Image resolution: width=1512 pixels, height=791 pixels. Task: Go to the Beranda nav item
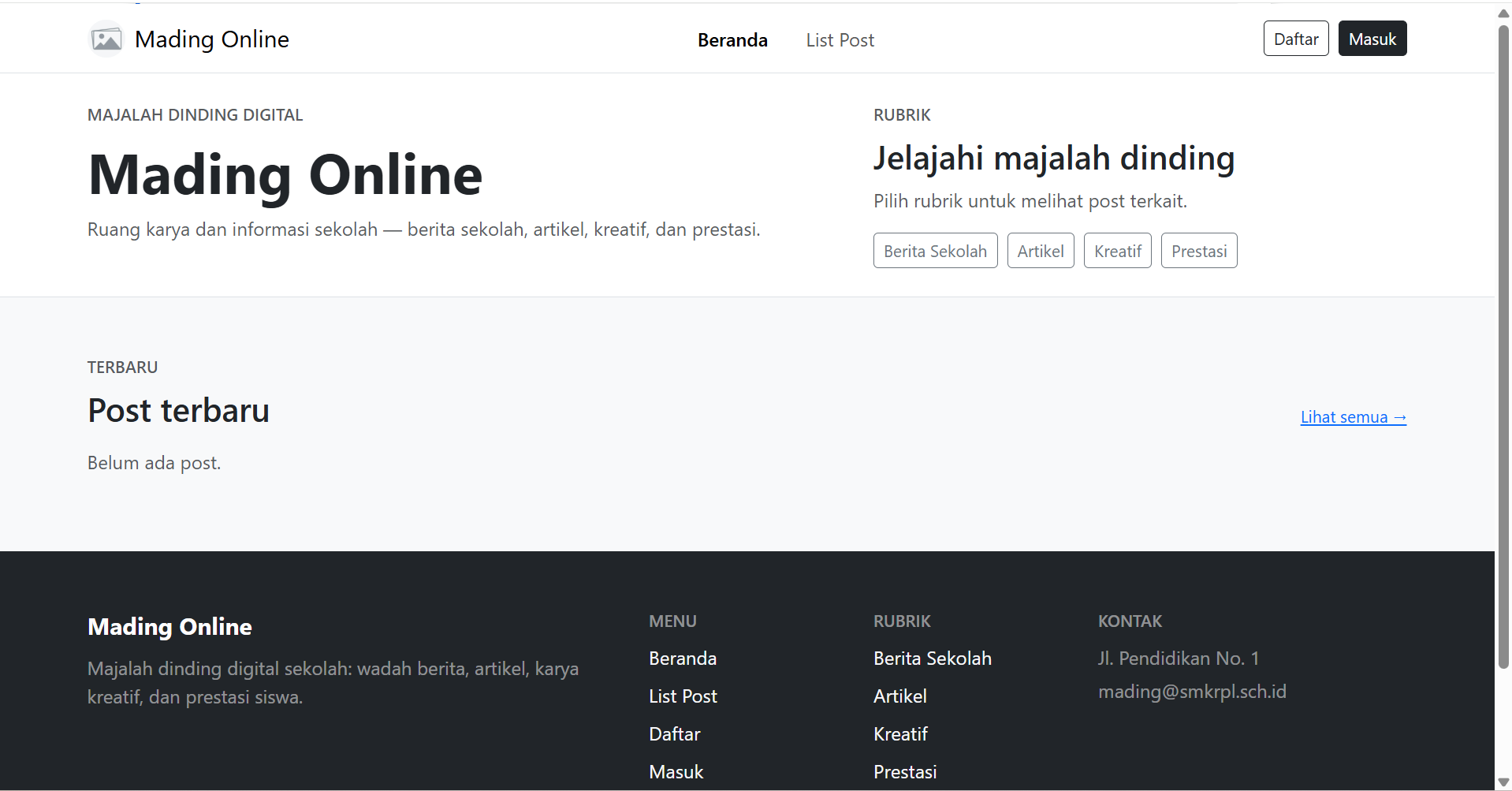[x=732, y=40]
